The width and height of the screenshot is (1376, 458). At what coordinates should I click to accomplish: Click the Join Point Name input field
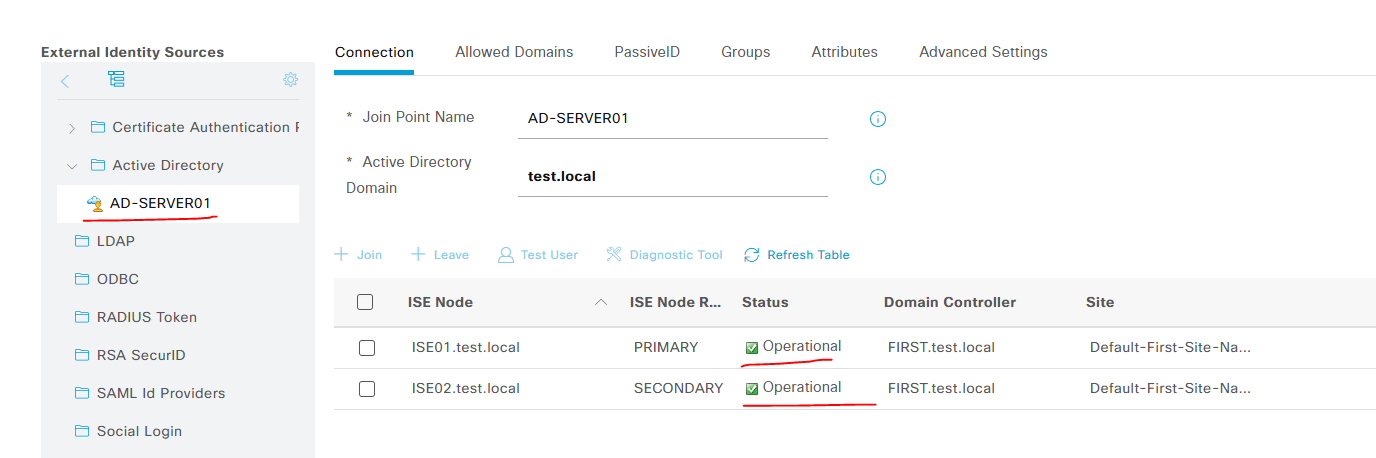pyautogui.click(x=673, y=119)
